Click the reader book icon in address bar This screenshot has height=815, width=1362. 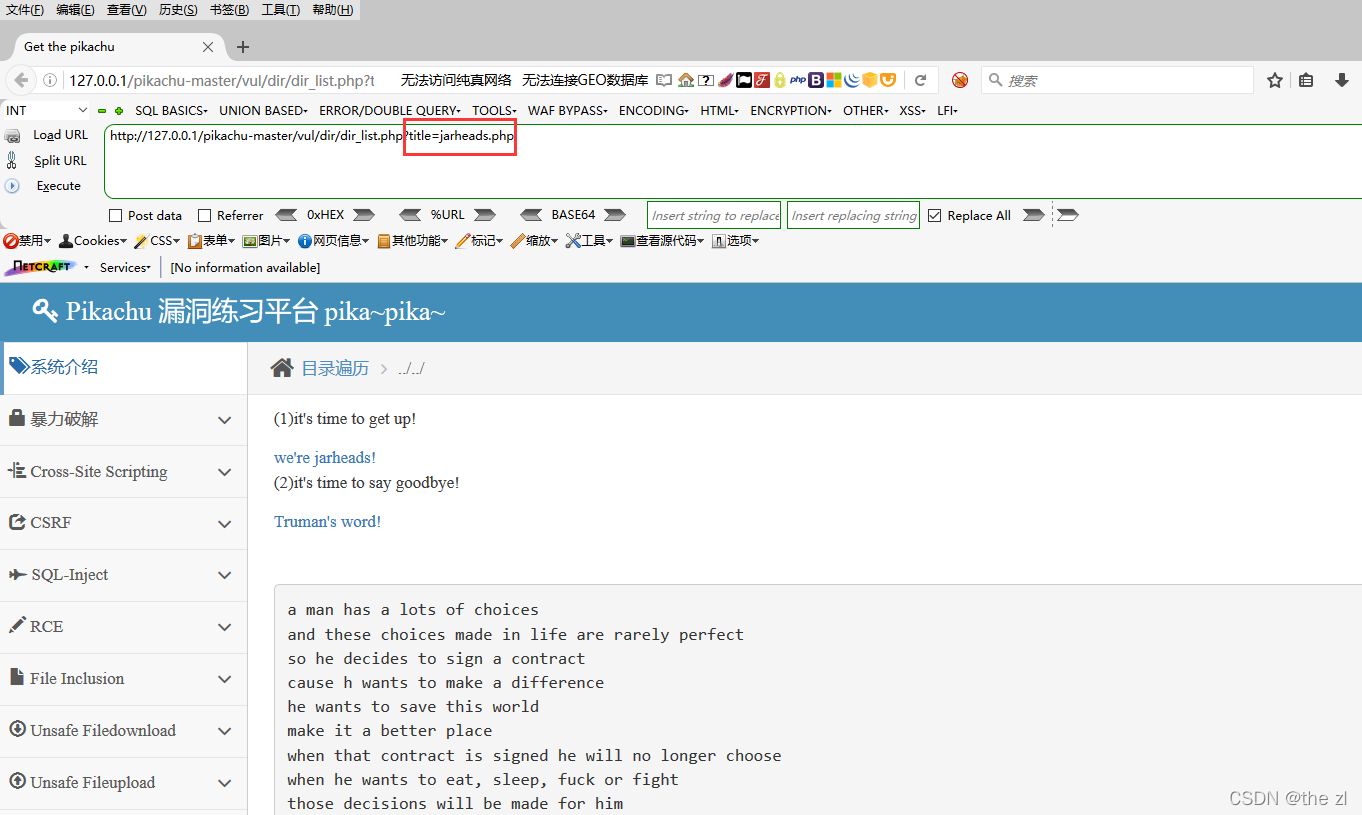coord(664,80)
